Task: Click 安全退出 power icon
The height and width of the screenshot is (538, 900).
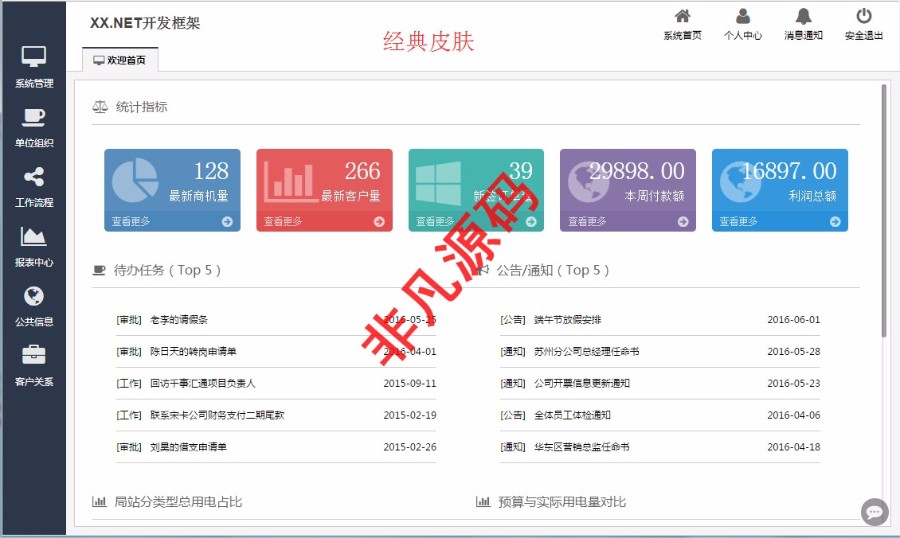Action: [x=864, y=16]
